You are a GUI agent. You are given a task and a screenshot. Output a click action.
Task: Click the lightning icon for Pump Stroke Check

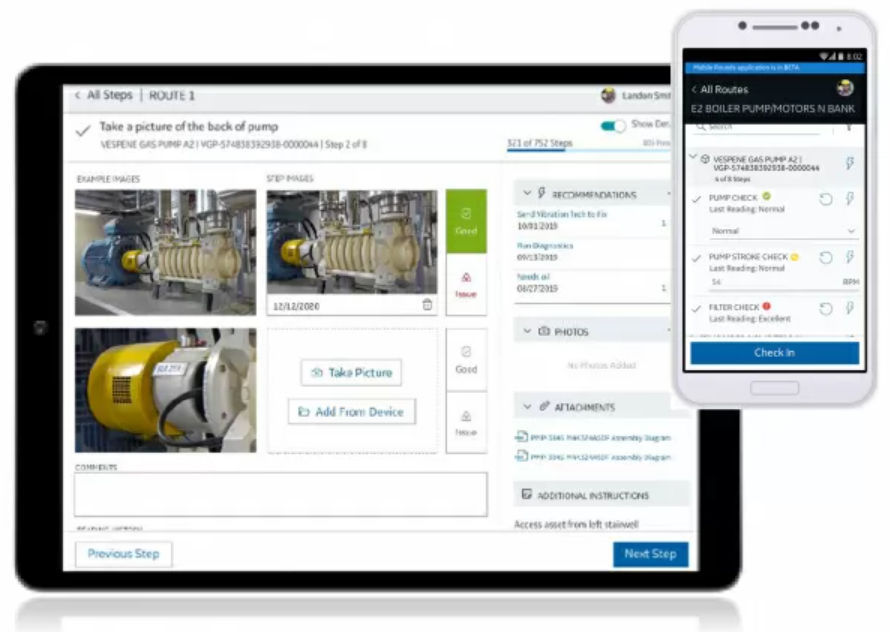coord(850,258)
